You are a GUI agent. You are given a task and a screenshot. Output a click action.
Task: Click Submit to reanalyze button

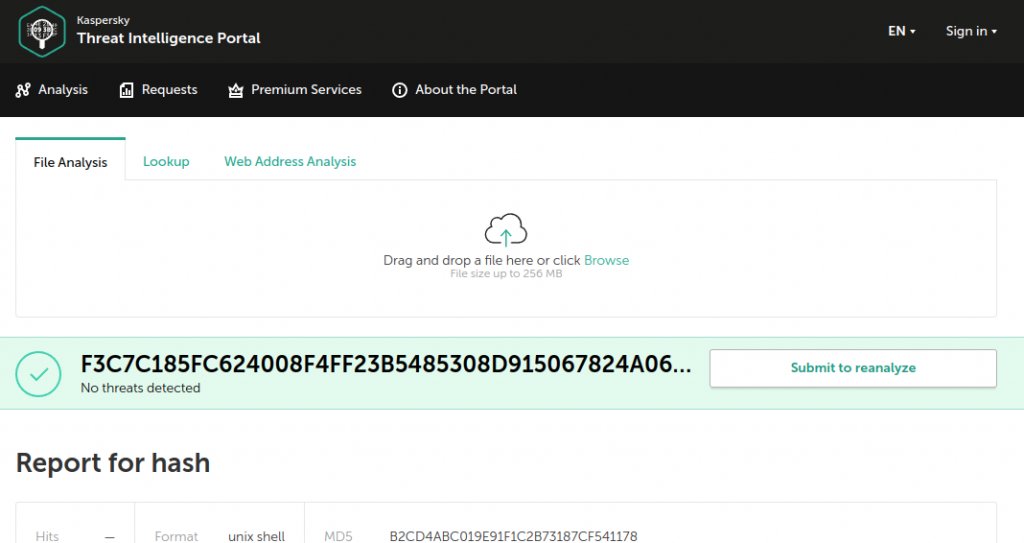coord(853,368)
